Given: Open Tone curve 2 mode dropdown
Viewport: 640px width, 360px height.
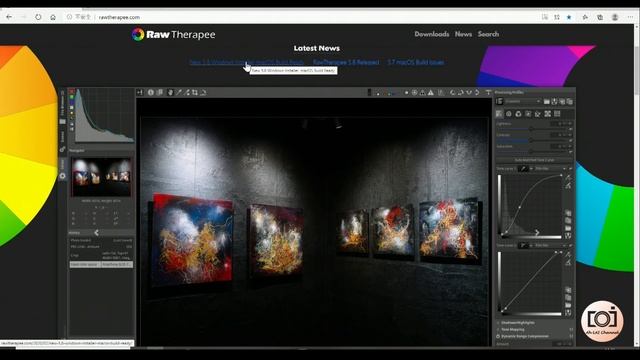Looking at the screenshot, I should click(551, 245).
